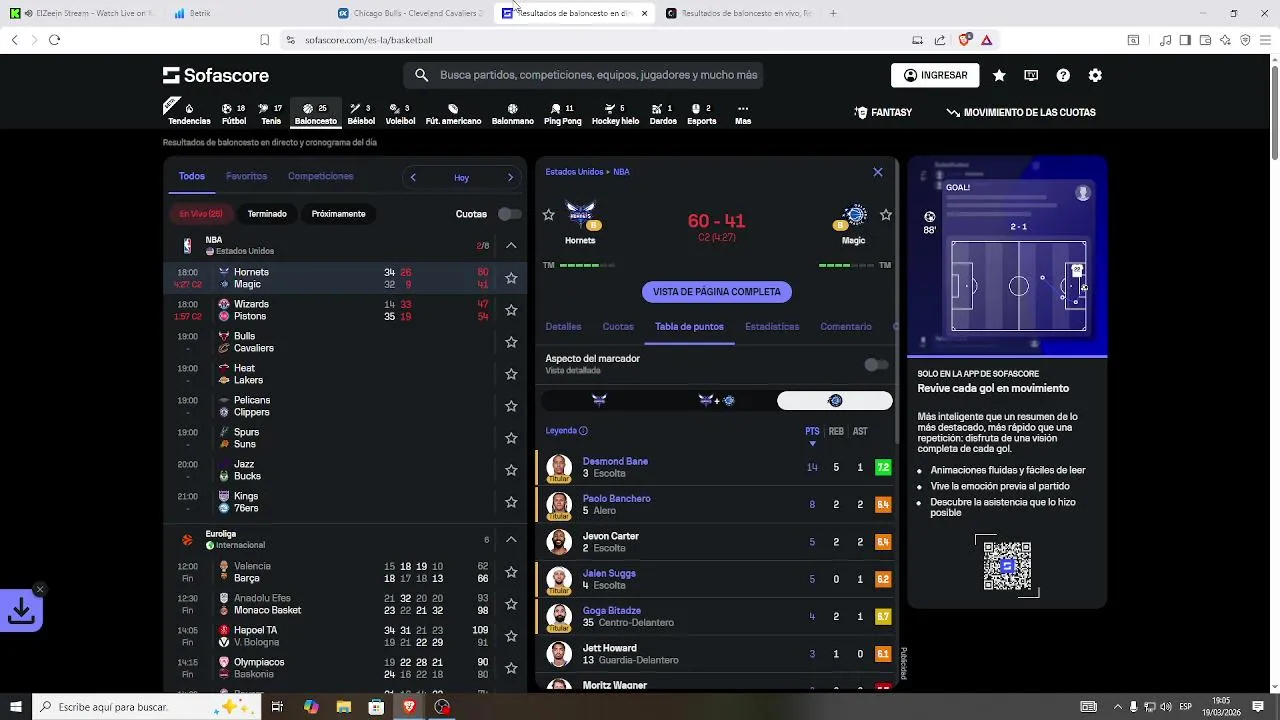Click the INGRESAR button

(x=935, y=75)
